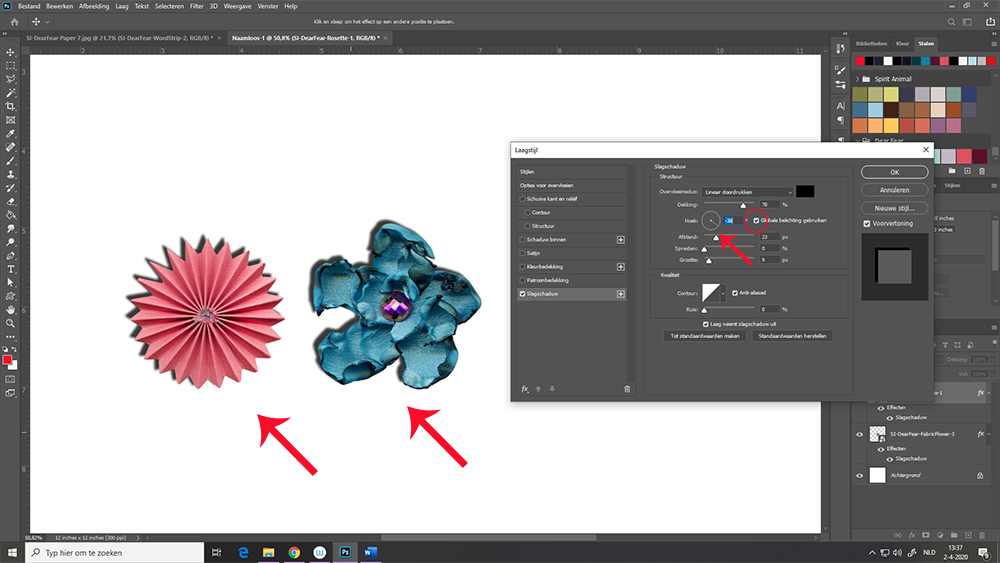Image resolution: width=1000 pixels, height=563 pixels.
Task: Enable the Kleurbedekking checkbox
Action: [x=522, y=267]
